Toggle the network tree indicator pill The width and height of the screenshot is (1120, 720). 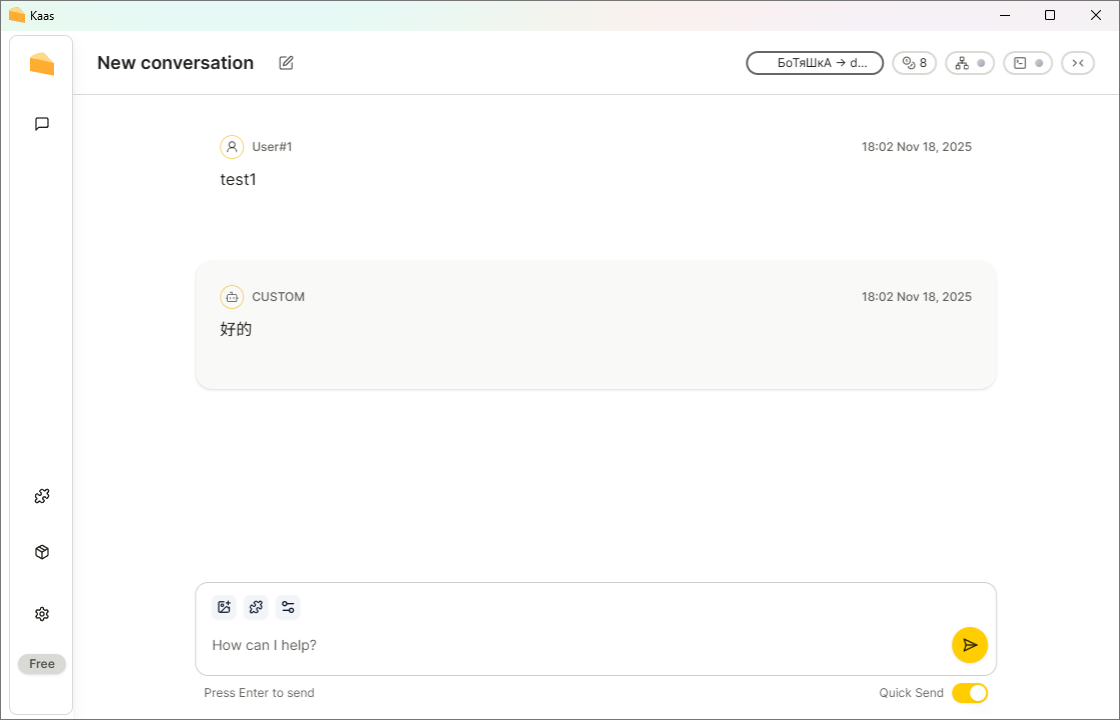coord(969,63)
